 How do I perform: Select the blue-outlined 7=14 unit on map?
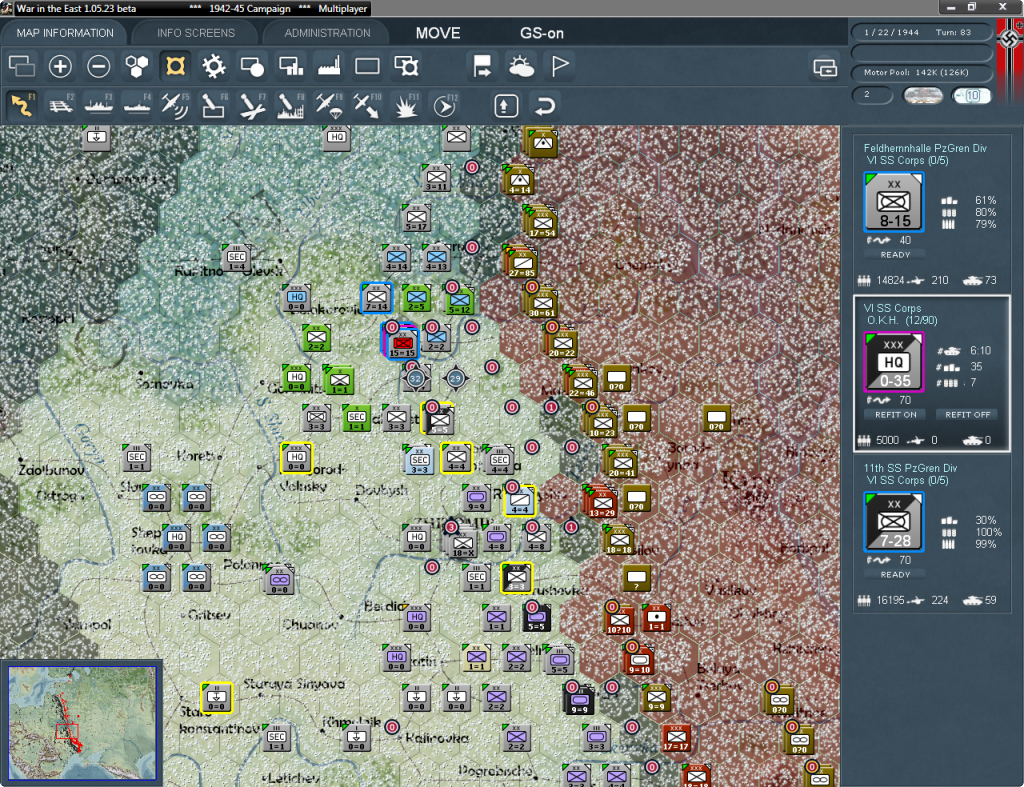[x=377, y=298]
